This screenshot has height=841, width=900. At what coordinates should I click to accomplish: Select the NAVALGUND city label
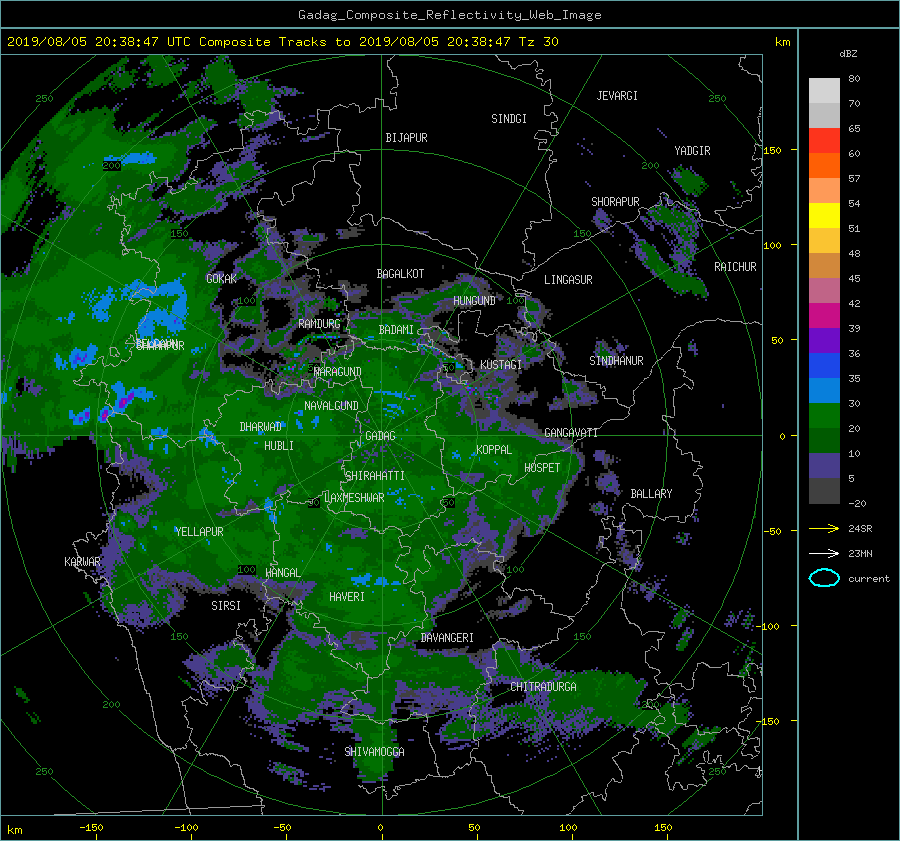331,406
